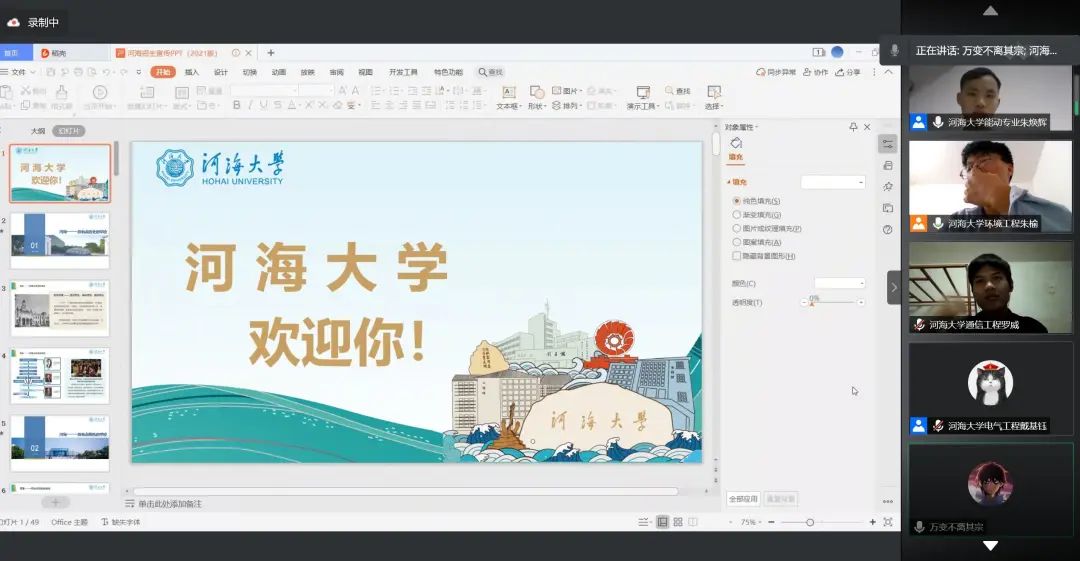This screenshot has height=561, width=1080.
Task: Click the 协作 collaboration icon
Action: (813, 72)
